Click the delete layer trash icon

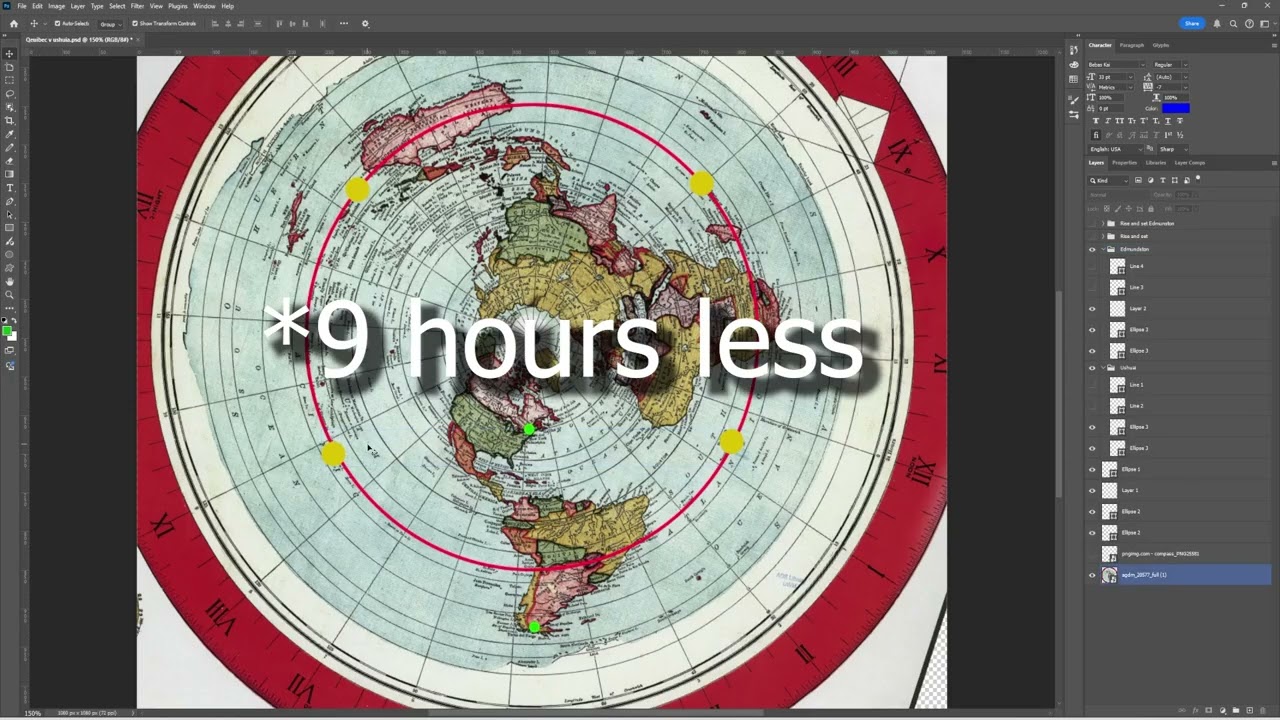[x=1261, y=710]
